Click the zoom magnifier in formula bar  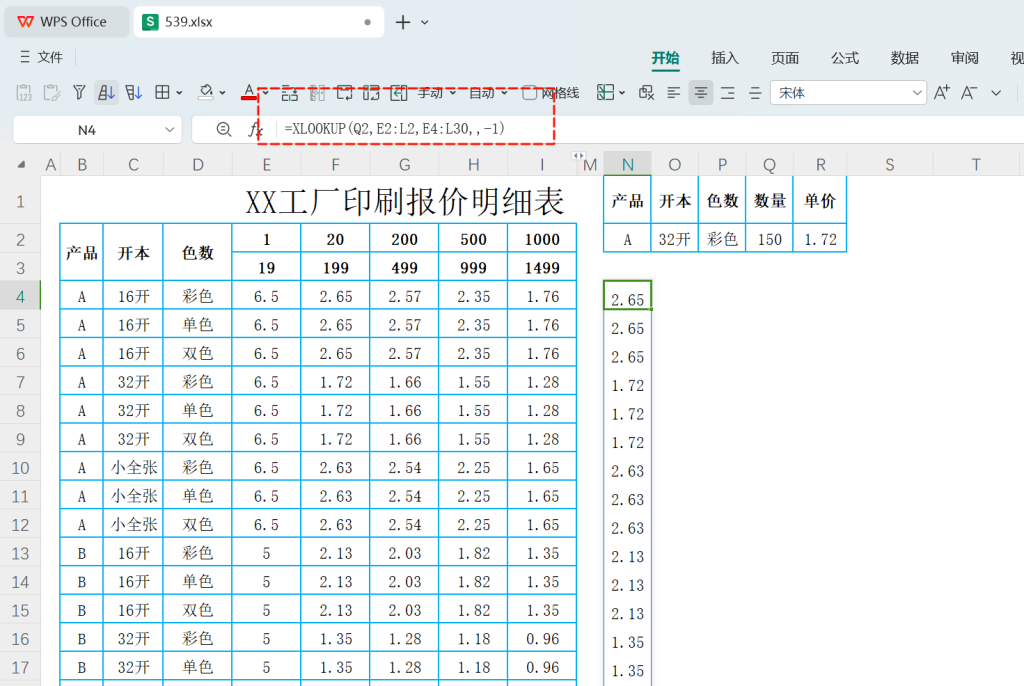click(x=223, y=129)
